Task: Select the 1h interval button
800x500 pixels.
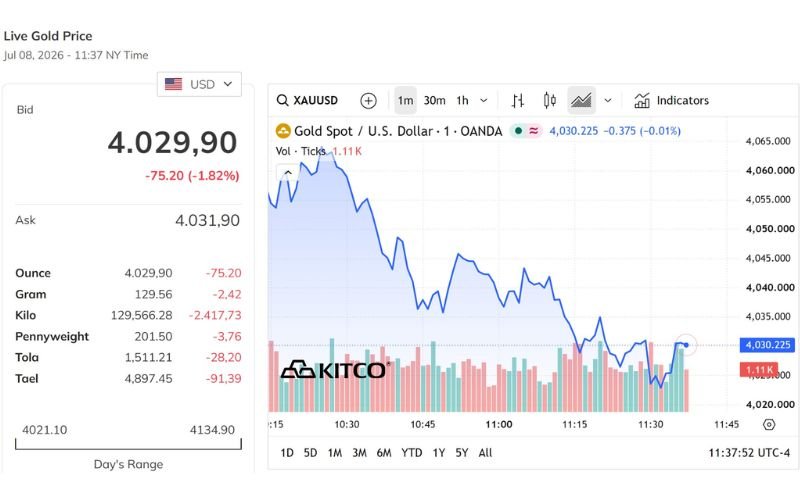Action: click(x=462, y=101)
